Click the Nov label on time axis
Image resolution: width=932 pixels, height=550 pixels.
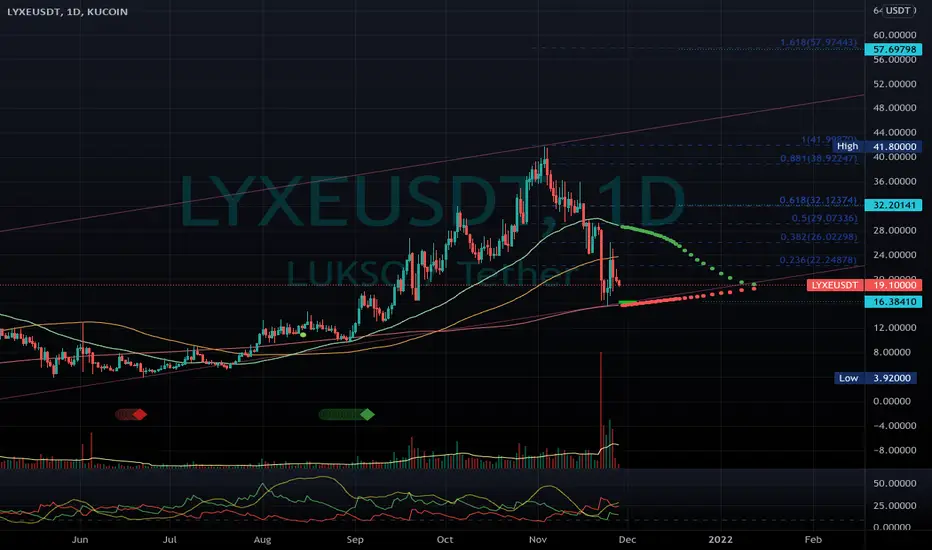[538, 540]
